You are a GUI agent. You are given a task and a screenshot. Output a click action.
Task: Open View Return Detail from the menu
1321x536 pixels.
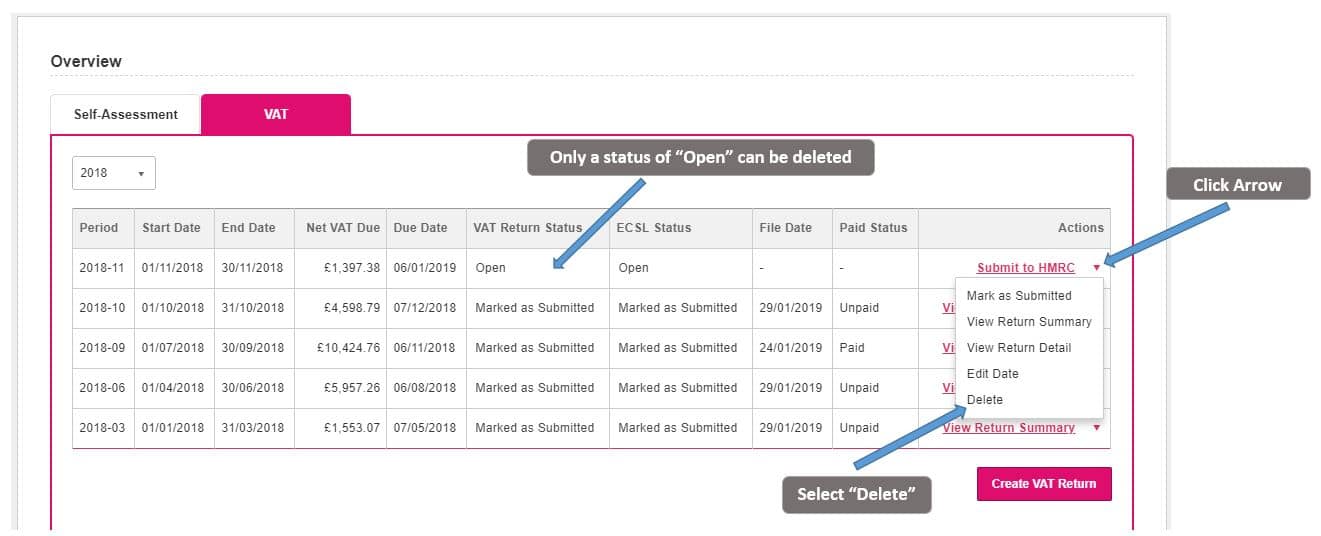1018,348
